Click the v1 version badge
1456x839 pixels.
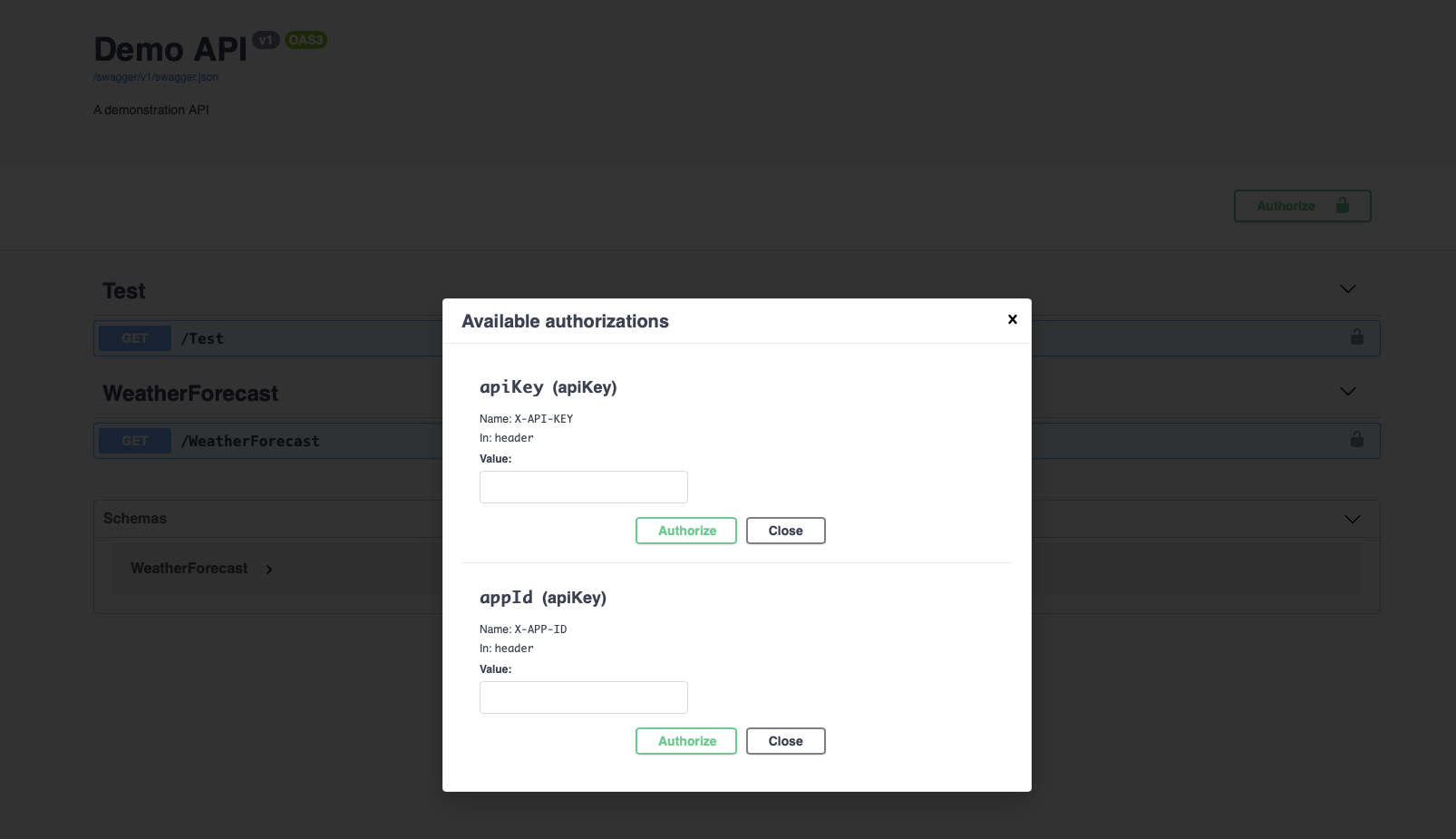click(266, 40)
